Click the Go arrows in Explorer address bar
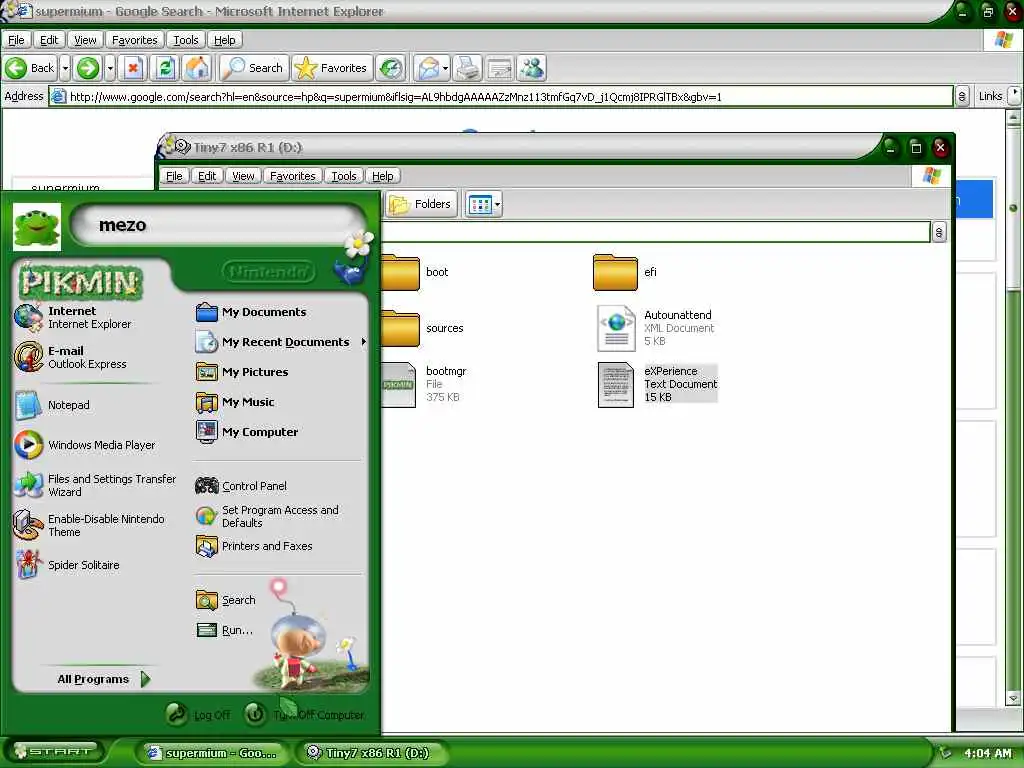Image resolution: width=1024 pixels, height=768 pixels. click(x=939, y=232)
